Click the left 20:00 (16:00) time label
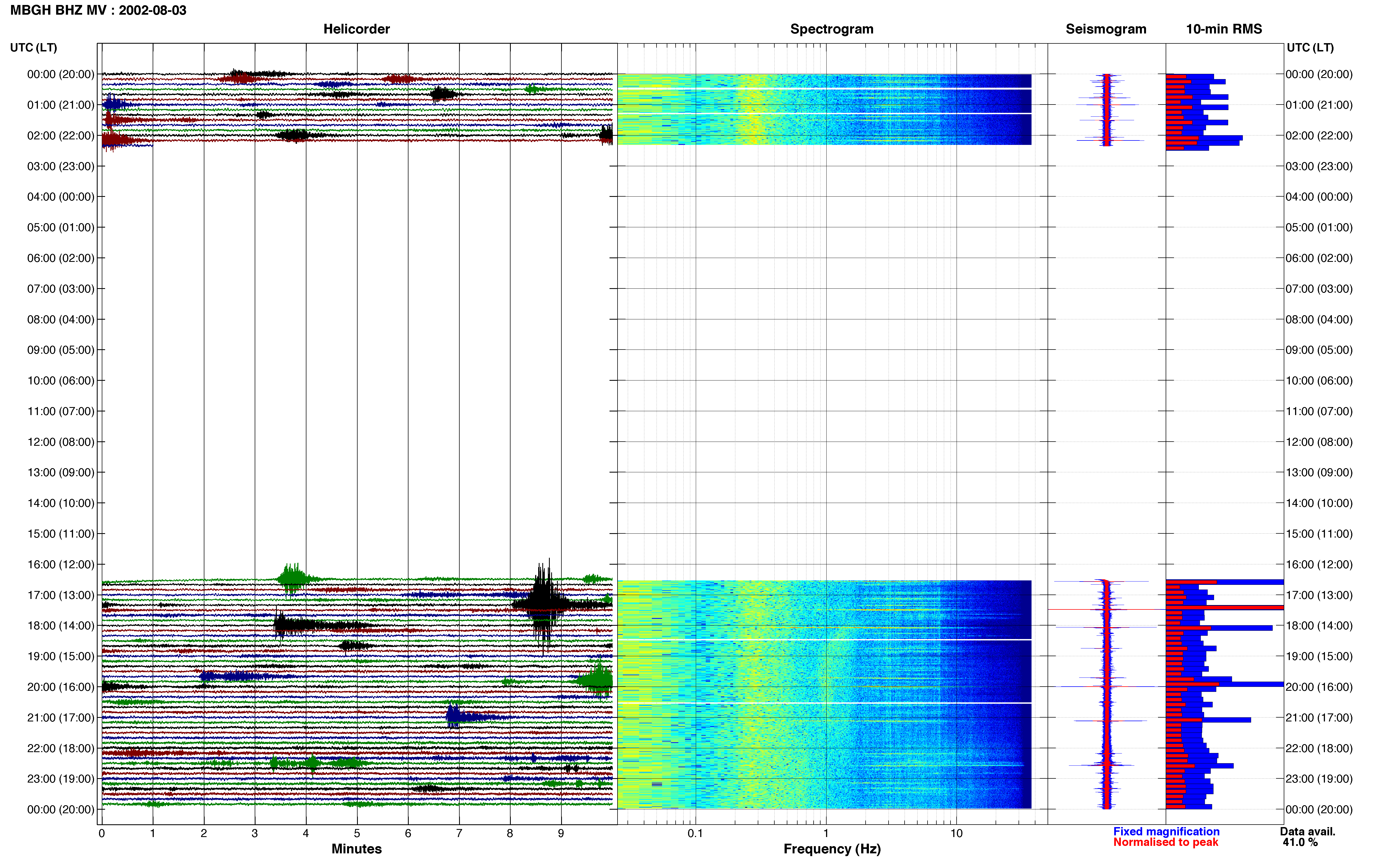Screen dimensions: 1388x868 click(61, 687)
